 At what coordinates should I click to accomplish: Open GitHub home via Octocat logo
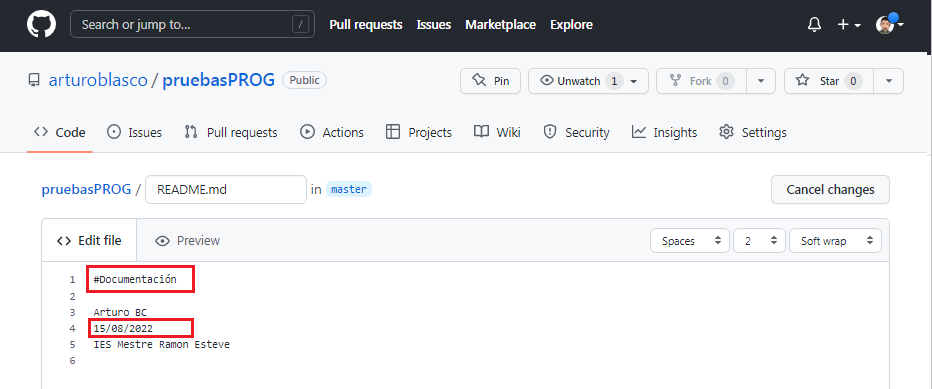[x=42, y=24]
